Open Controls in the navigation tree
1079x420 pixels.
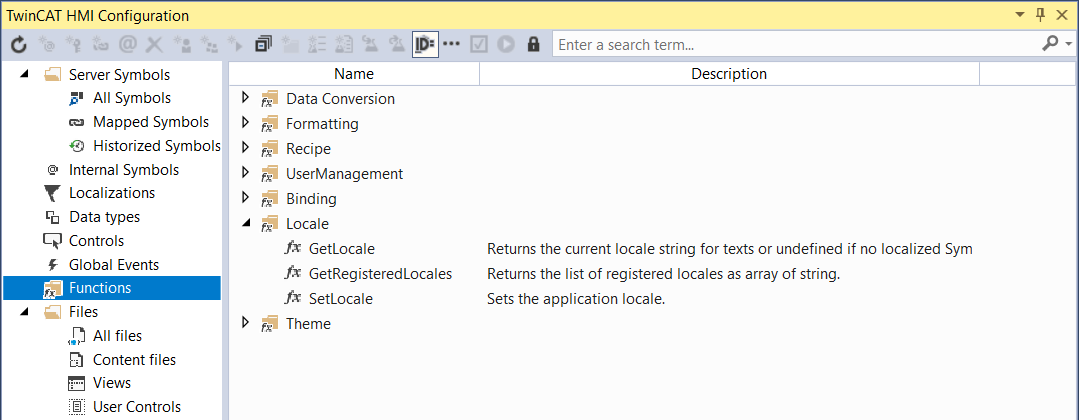click(x=96, y=241)
